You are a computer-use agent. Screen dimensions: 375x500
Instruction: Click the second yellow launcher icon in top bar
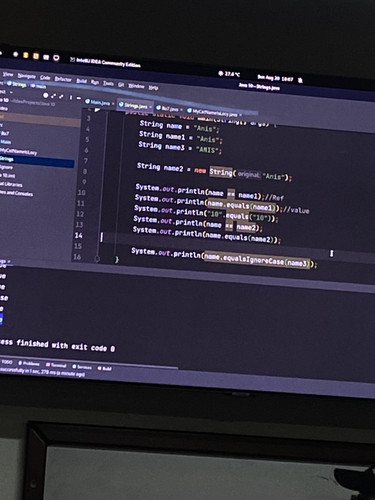[36, 56]
